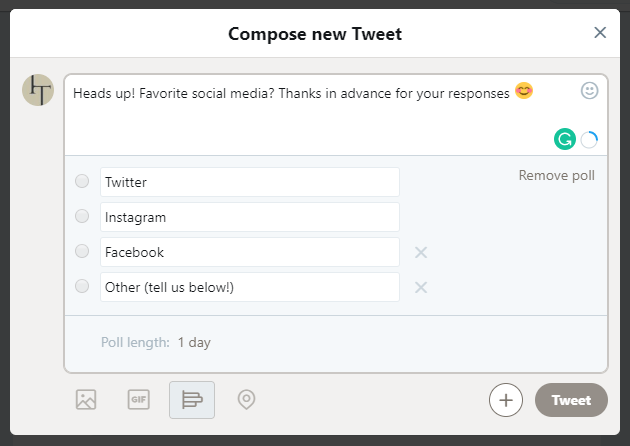Click the Remove poll link
The height and width of the screenshot is (446, 630).
click(x=556, y=175)
